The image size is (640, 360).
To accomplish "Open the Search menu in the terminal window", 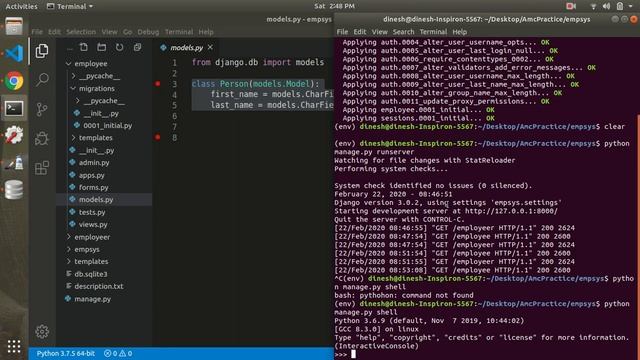I will (403, 32).
